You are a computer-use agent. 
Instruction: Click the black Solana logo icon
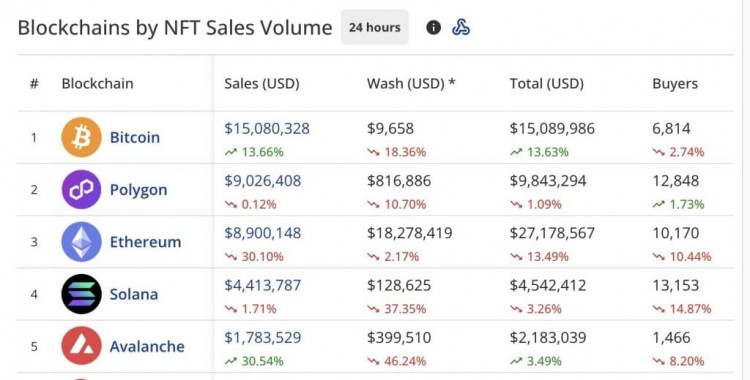coord(81,294)
